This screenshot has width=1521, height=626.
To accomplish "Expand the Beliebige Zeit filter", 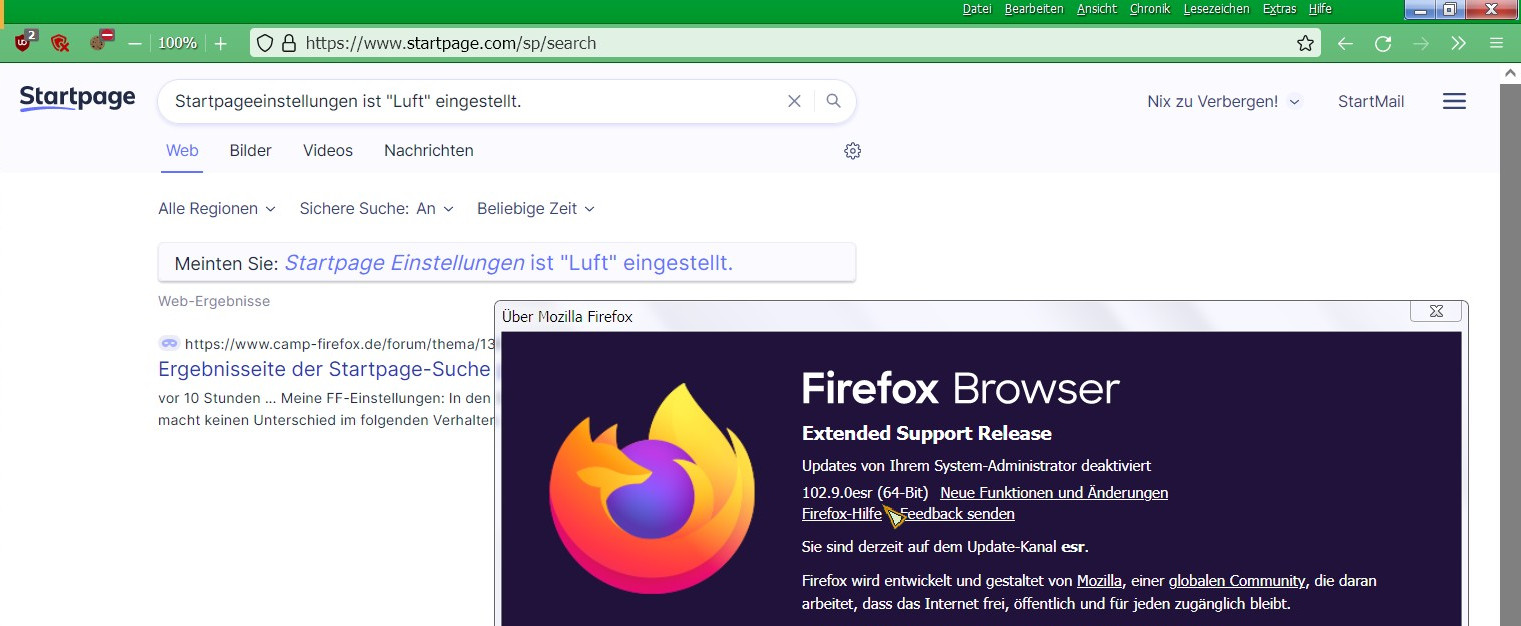I will tap(536, 209).
